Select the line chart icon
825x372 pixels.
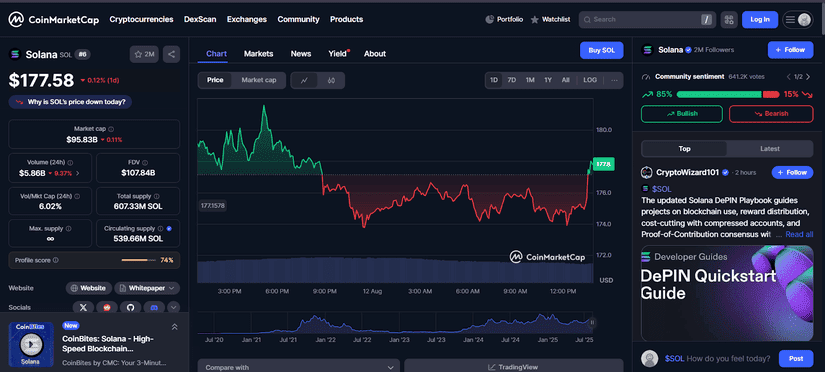click(305, 81)
